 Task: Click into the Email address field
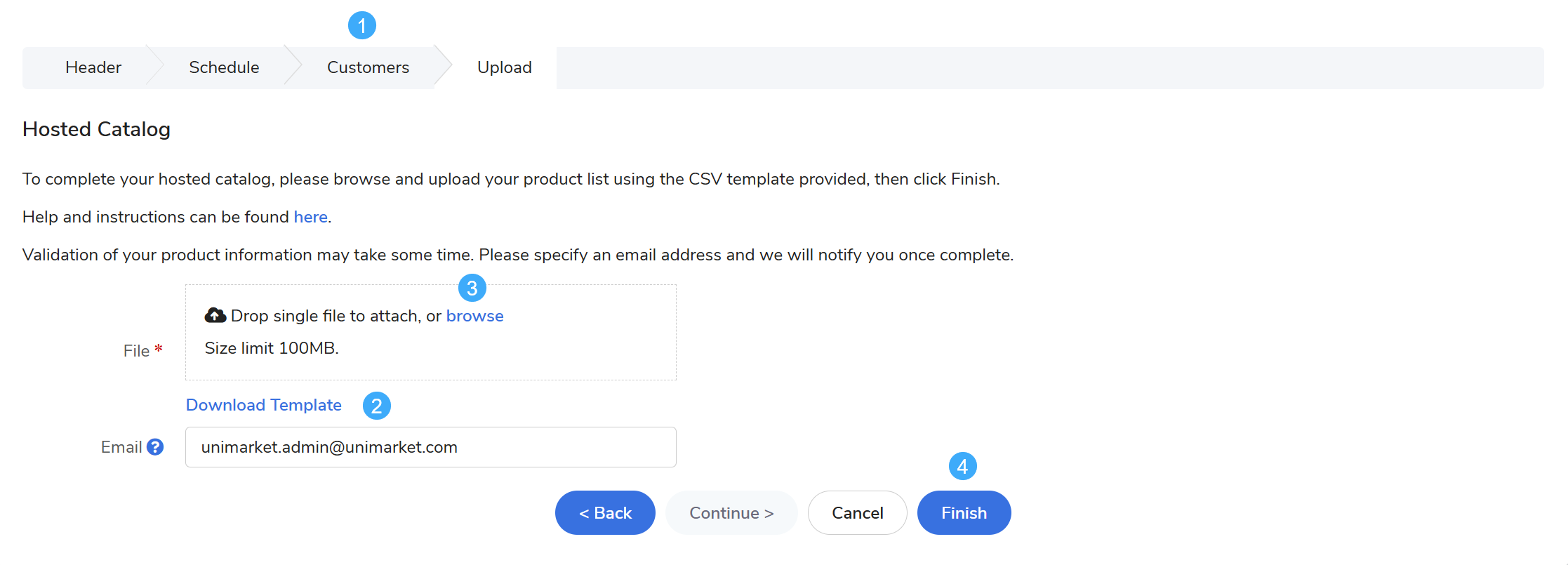pos(431,447)
